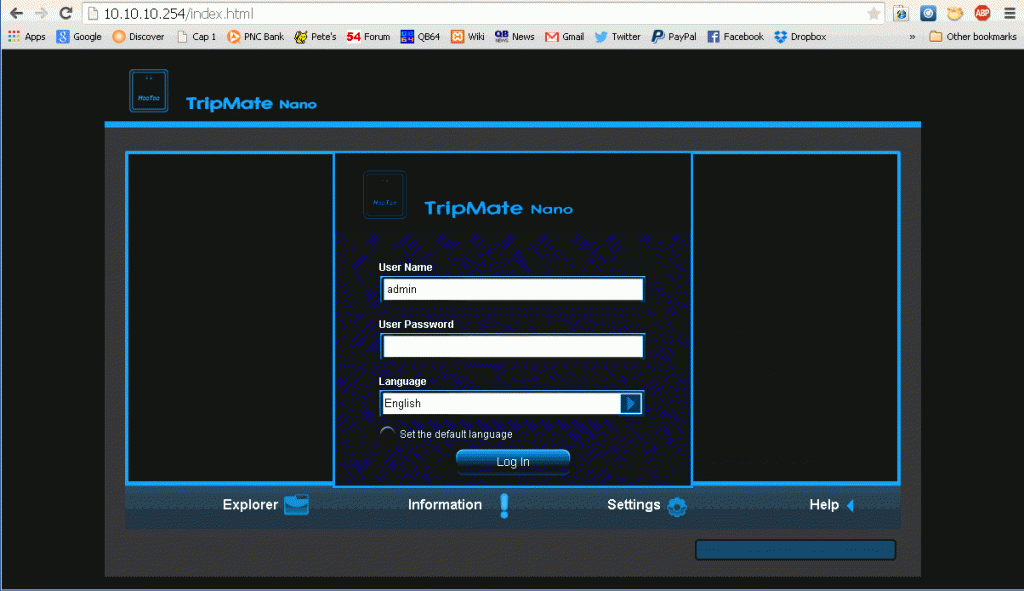Open the News bookmark

tap(515, 37)
